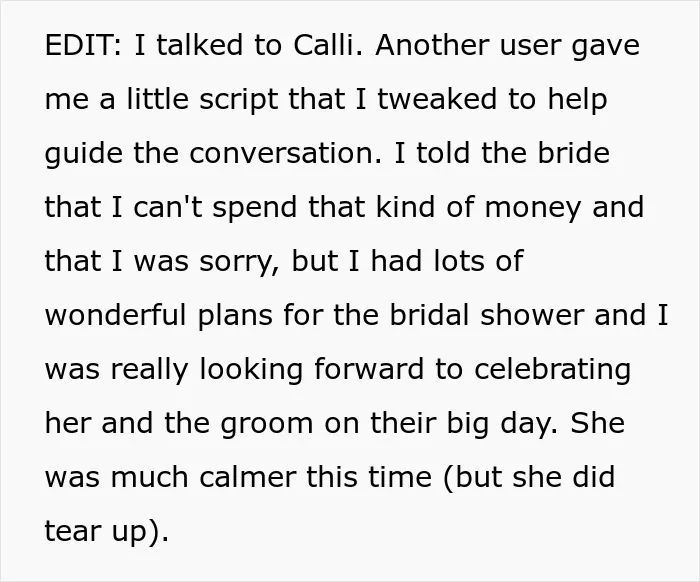Click the word "shower" in sixth line
This screenshot has width=700, height=582.
pyautogui.click(x=532, y=315)
